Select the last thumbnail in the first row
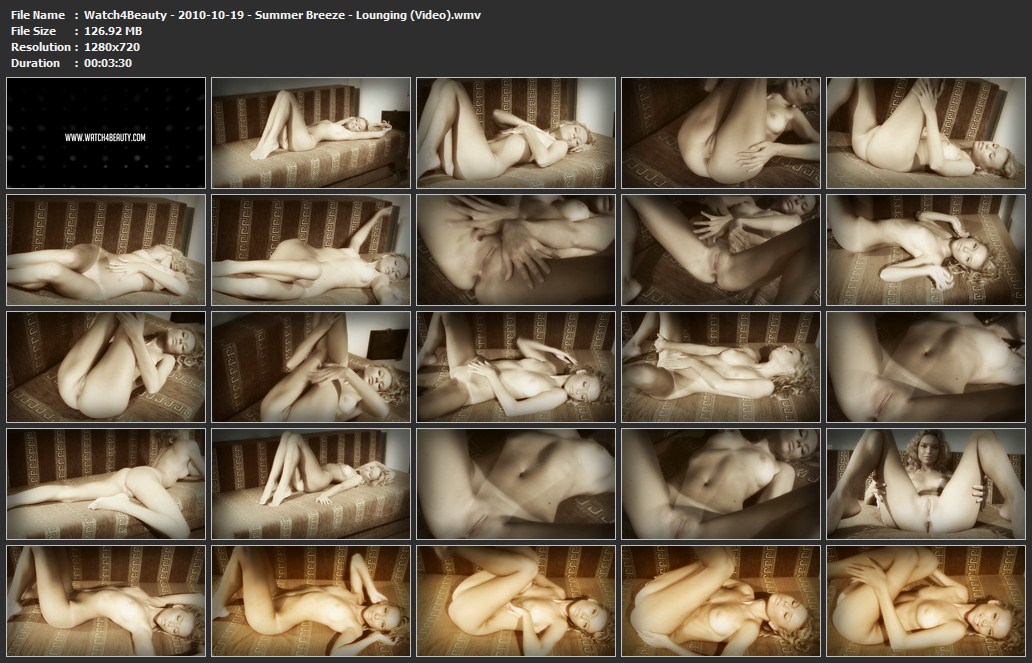 [925, 132]
